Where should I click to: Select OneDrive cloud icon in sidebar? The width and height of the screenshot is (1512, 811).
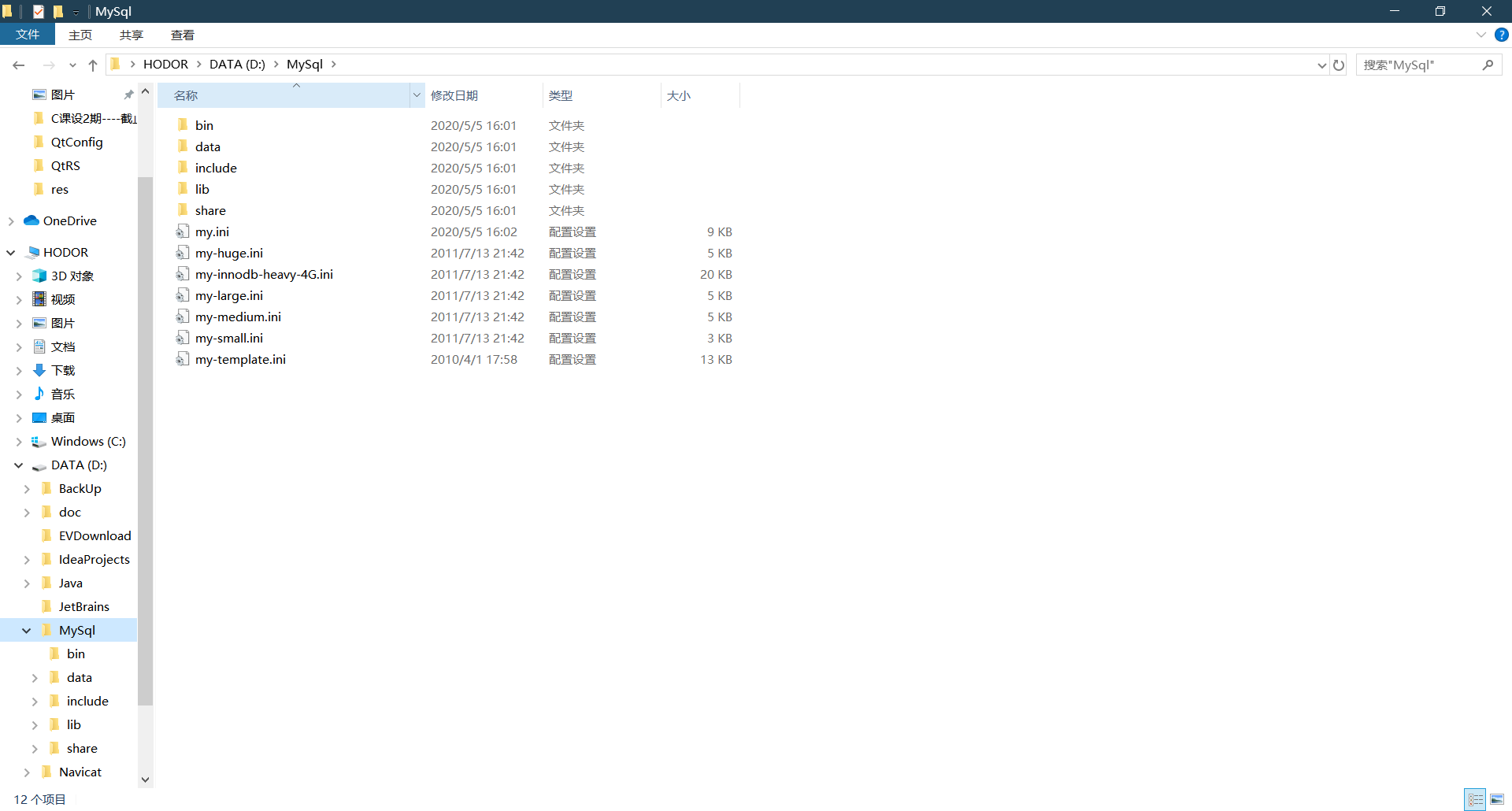click(31, 220)
